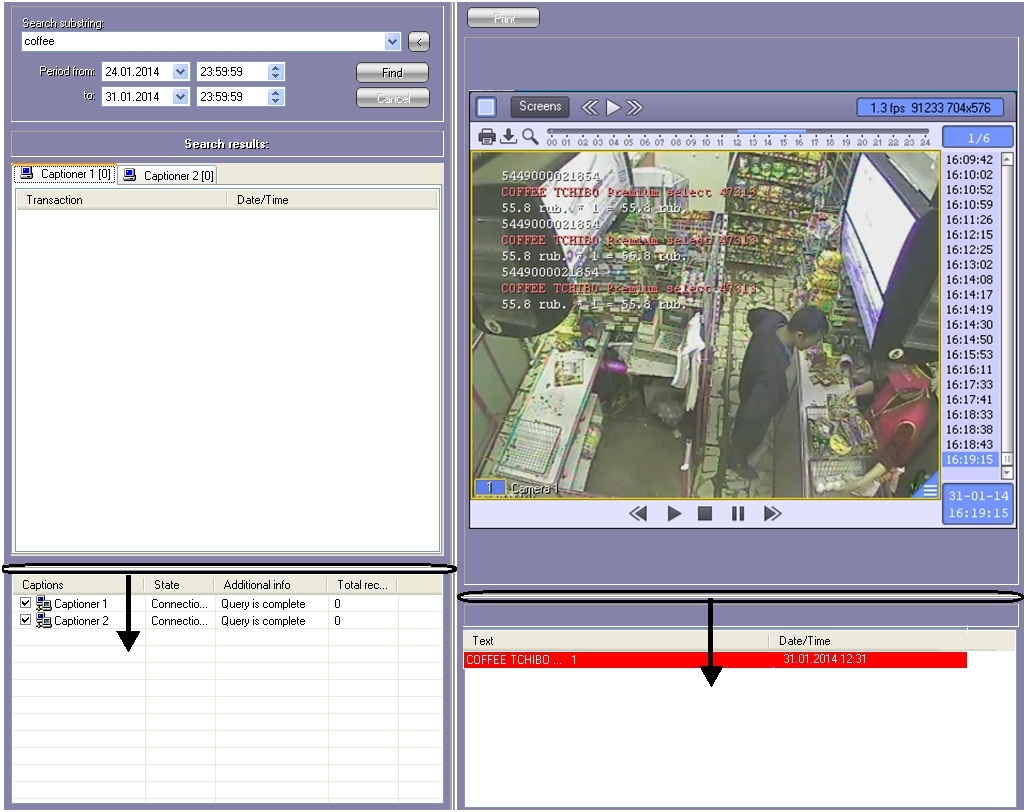Open the Period from date dropdown
Viewport: 1026px width, 812px height.
[180, 72]
